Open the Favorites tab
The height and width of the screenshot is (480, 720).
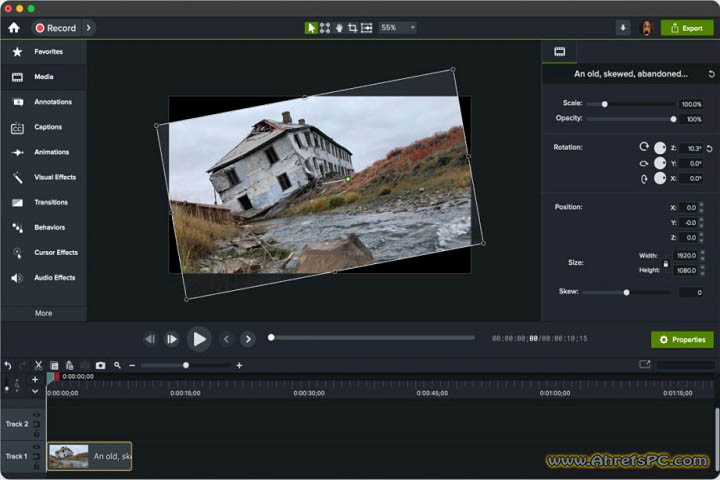coord(43,51)
